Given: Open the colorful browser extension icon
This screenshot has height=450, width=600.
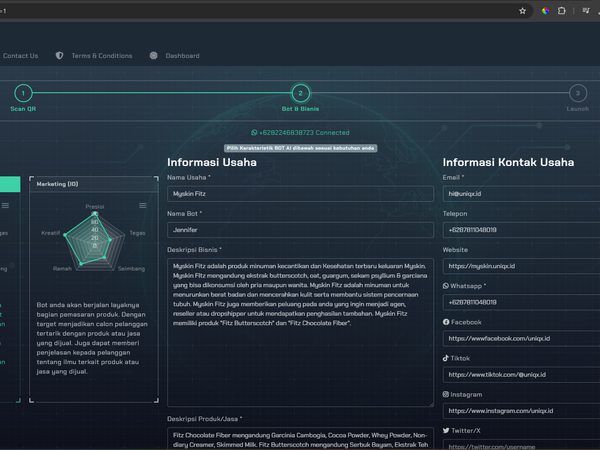Looking at the screenshot, I should point(545,11).
